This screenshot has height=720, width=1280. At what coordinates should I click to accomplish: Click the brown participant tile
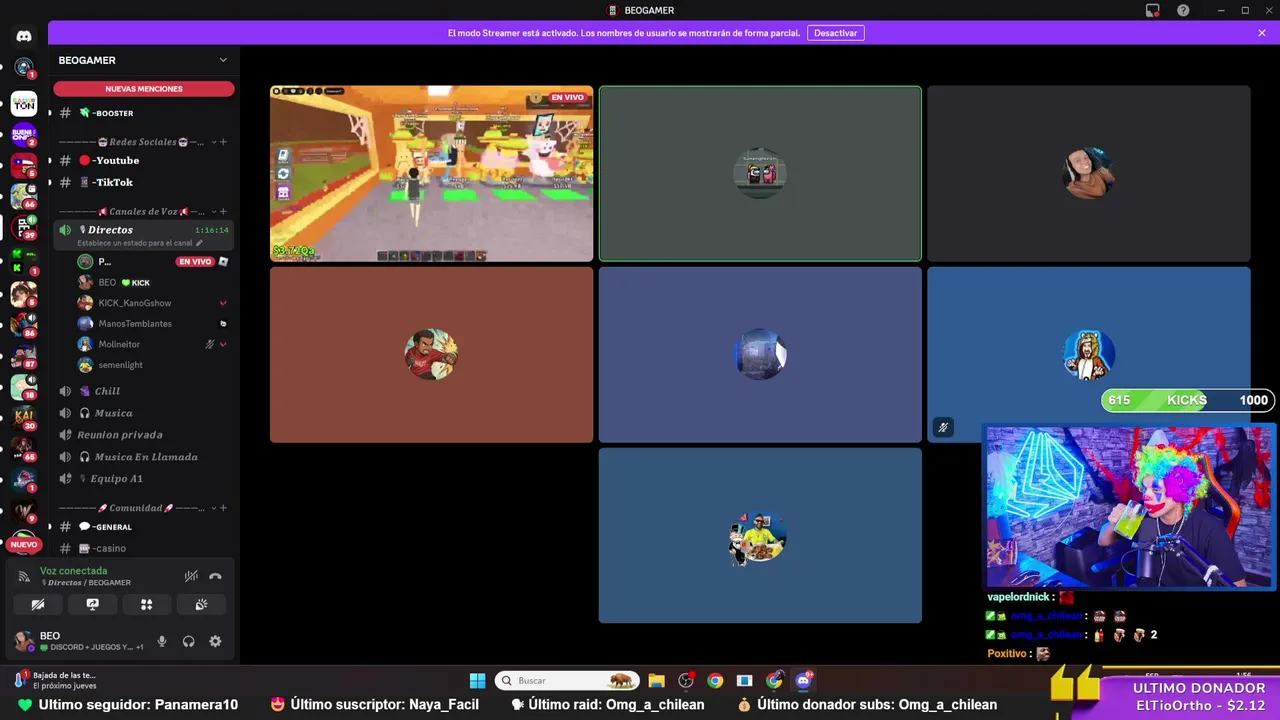[431, 354]
